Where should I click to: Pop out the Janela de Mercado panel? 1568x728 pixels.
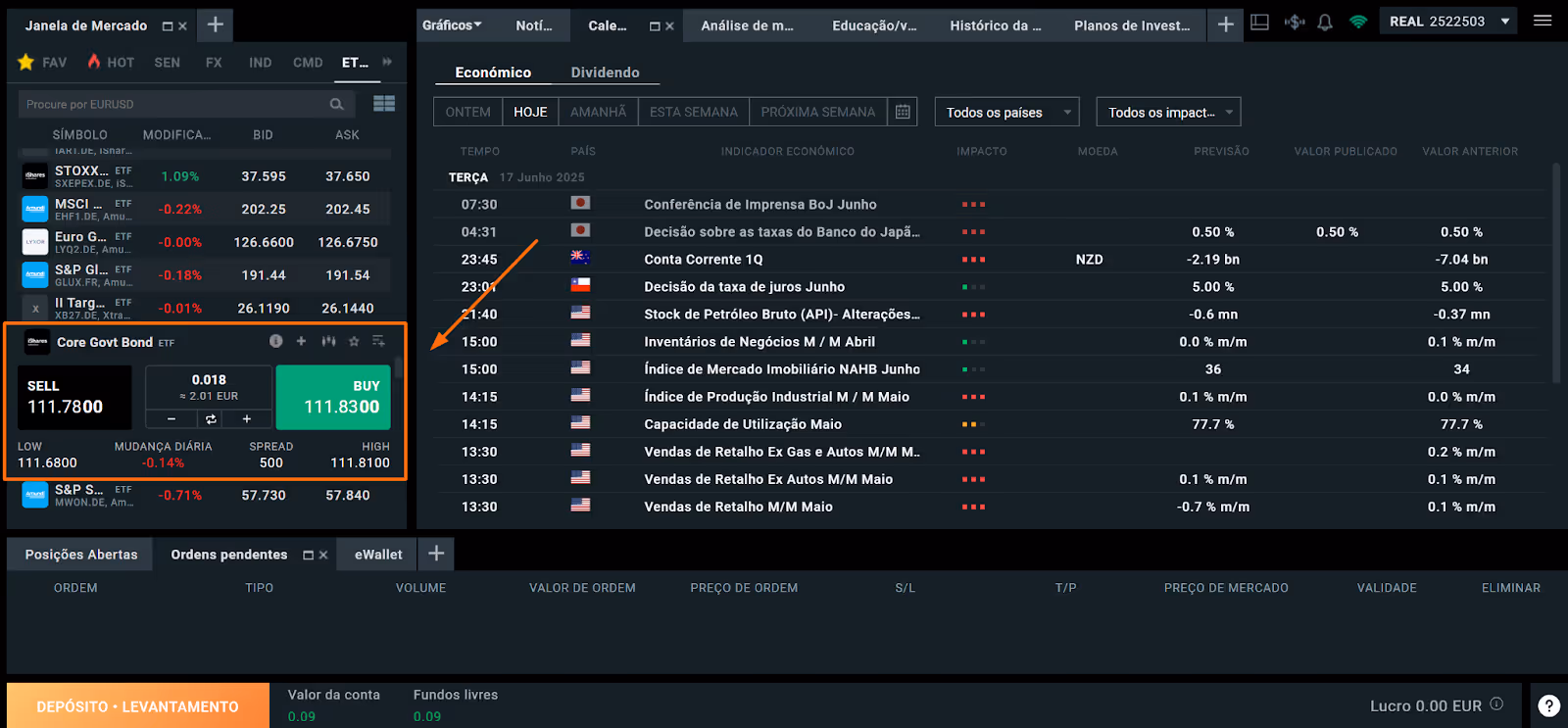tap(168, 26)
